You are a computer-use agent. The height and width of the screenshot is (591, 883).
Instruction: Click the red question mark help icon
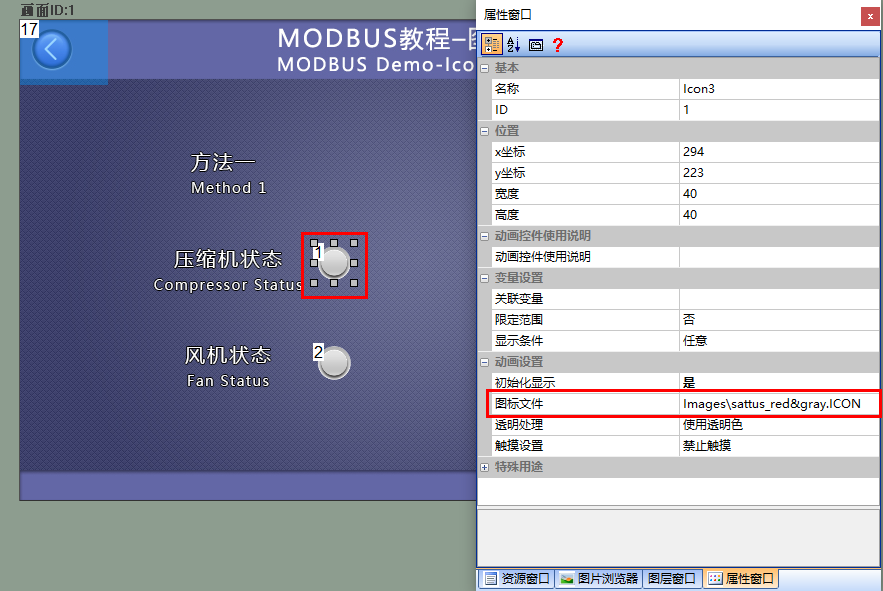pos(558,45)
